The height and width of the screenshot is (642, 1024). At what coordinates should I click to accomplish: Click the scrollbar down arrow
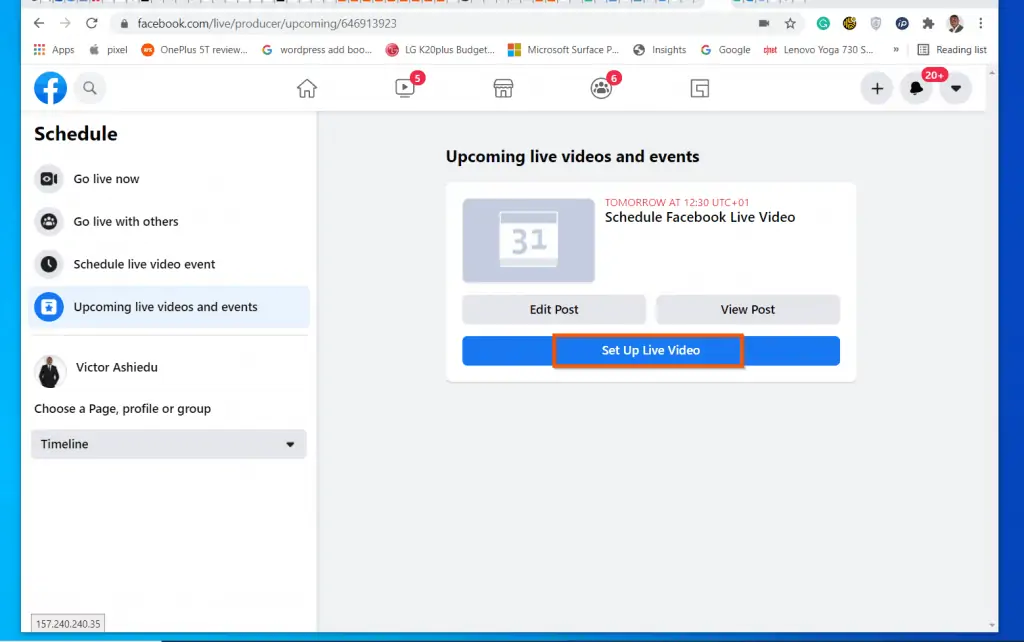point(992,626)
